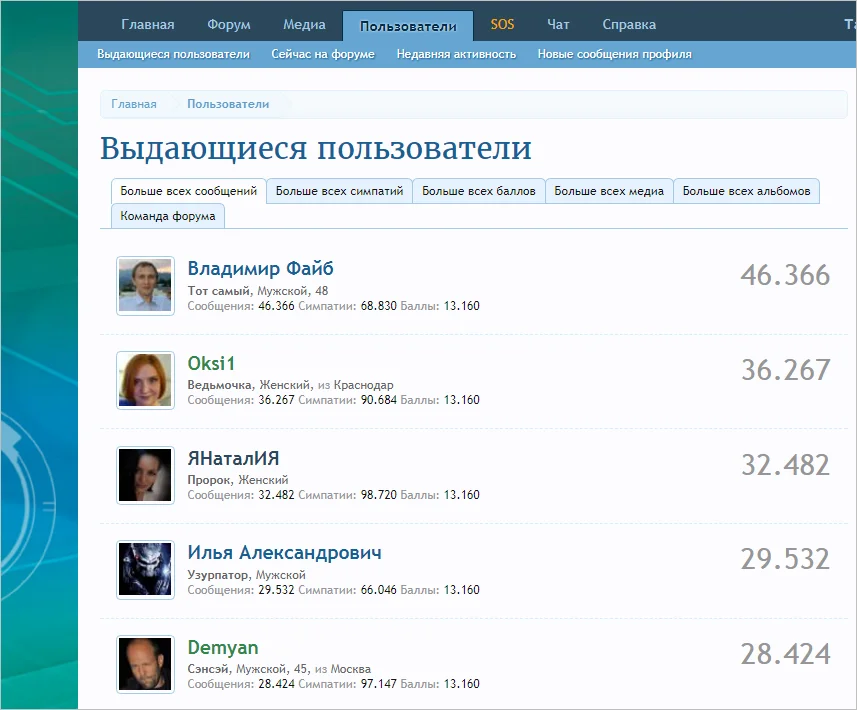Click the large 29.532 message count

[x=785, y=559]
